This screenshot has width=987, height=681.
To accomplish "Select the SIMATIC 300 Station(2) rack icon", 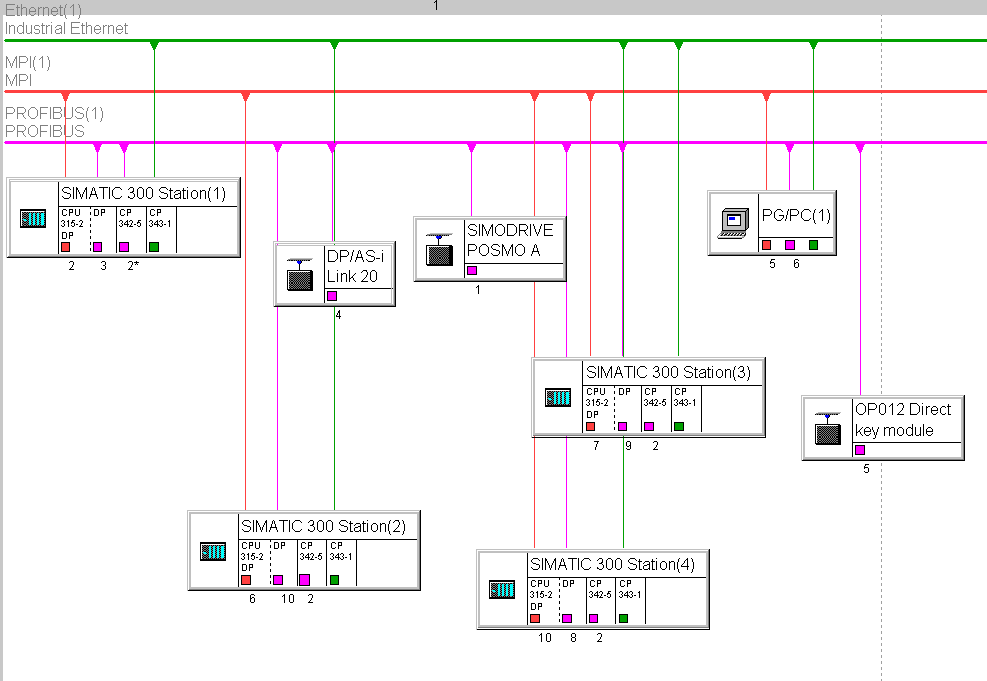I will [x=213, y=551].
